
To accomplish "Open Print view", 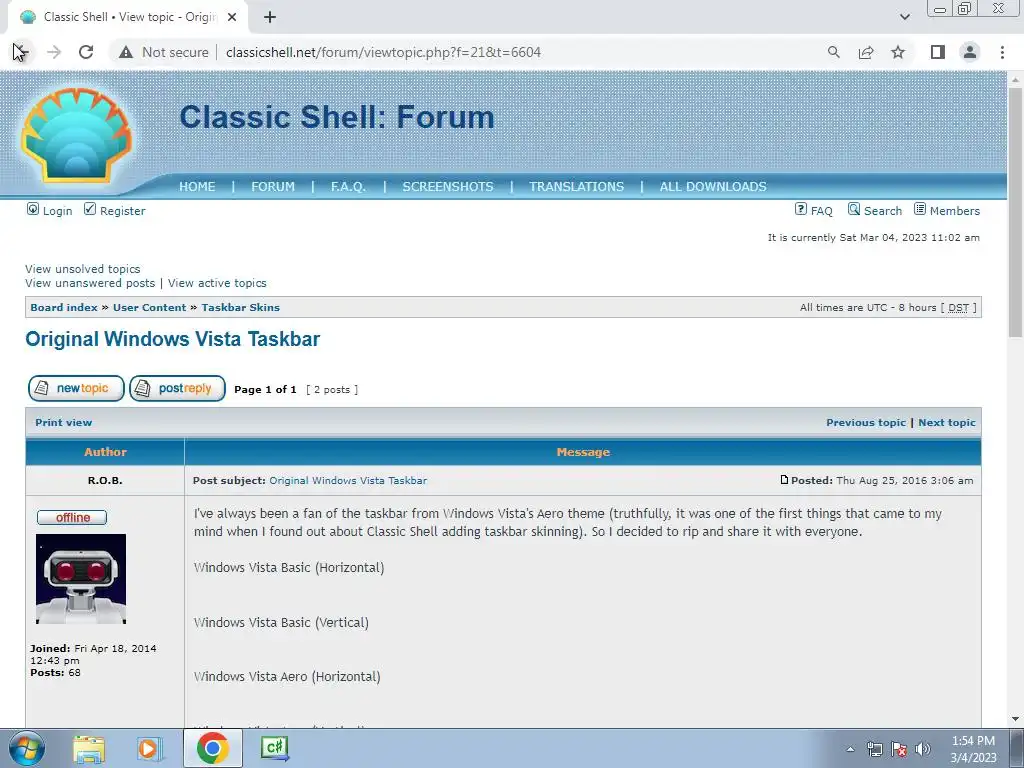I will (63, 423).
